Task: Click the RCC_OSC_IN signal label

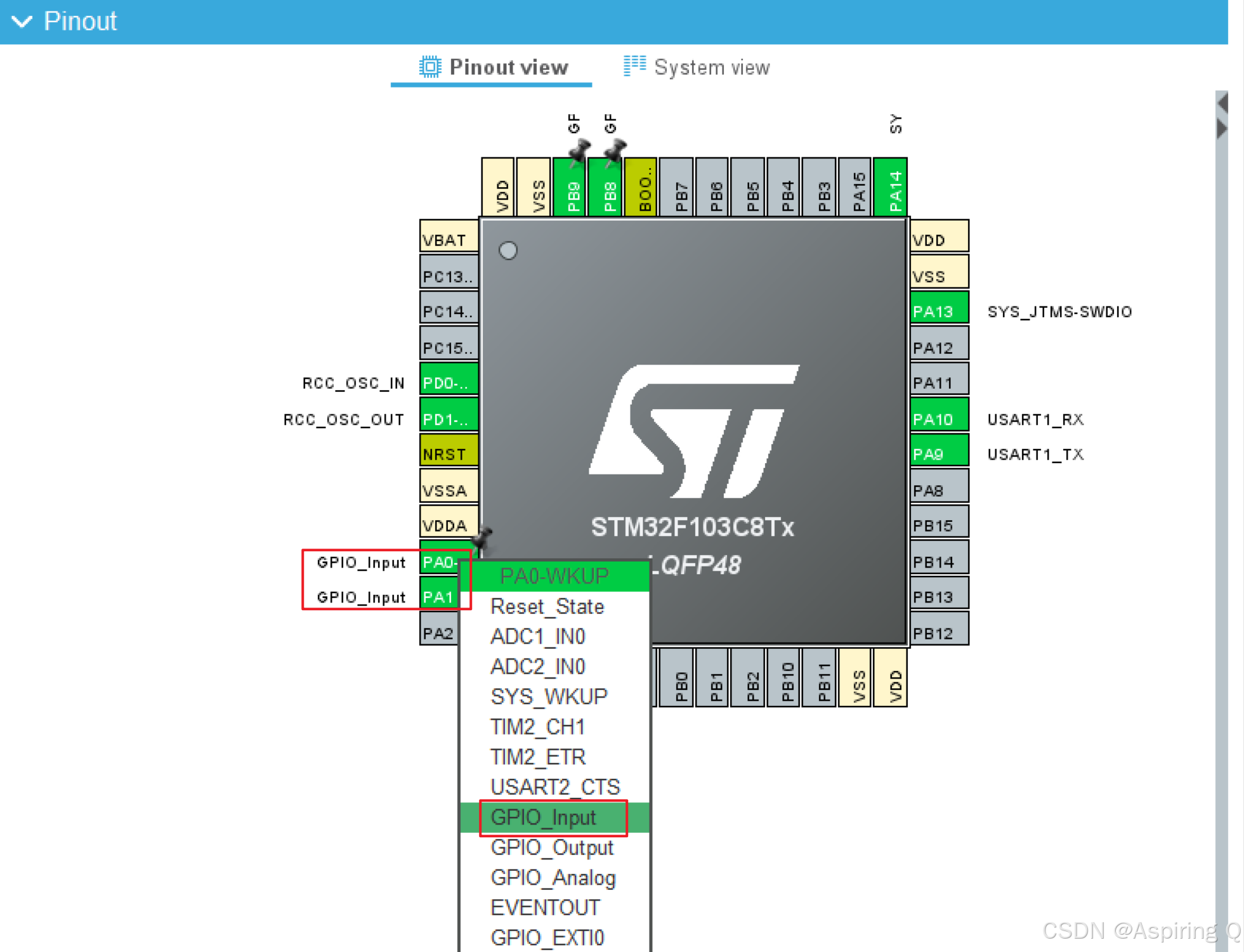Action: [x=353, y=383]
